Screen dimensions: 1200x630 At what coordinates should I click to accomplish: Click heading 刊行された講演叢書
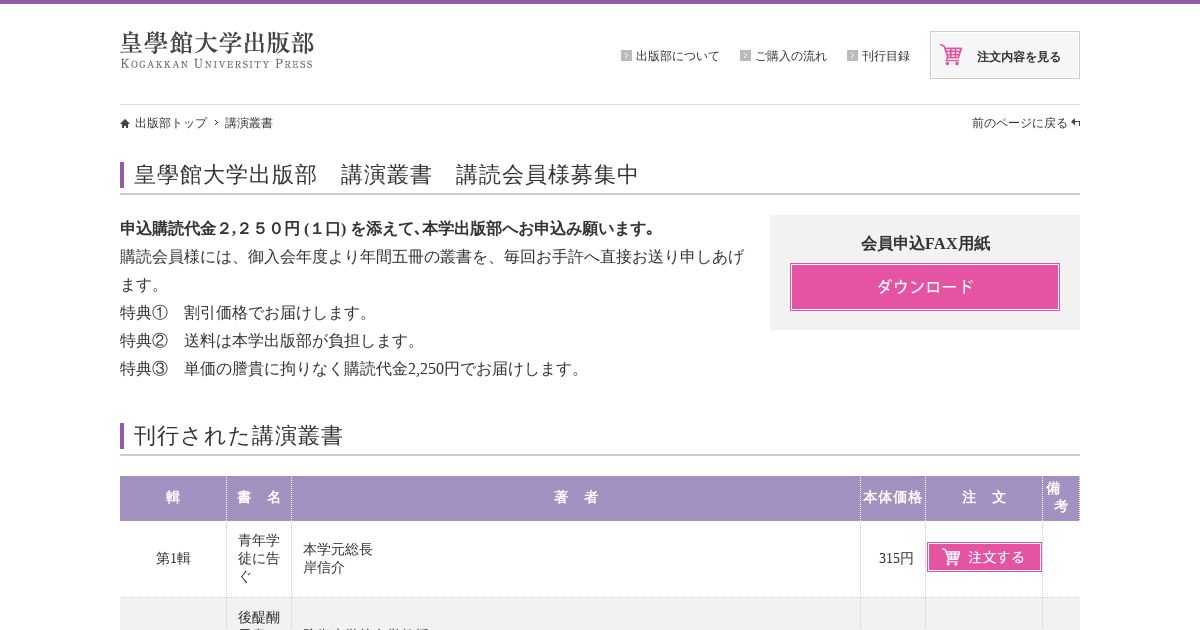(x=238, y=436)
